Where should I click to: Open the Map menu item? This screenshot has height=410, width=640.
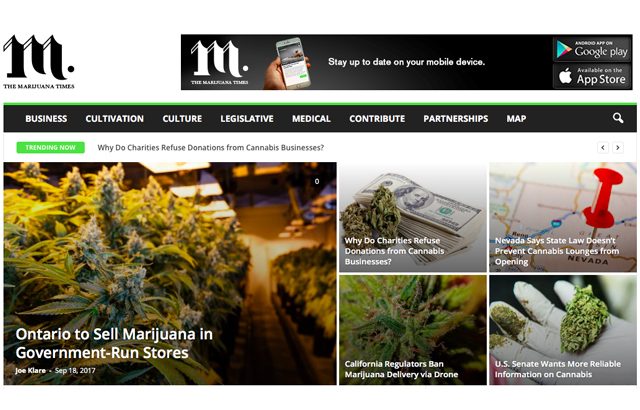[x=516, y=119]
